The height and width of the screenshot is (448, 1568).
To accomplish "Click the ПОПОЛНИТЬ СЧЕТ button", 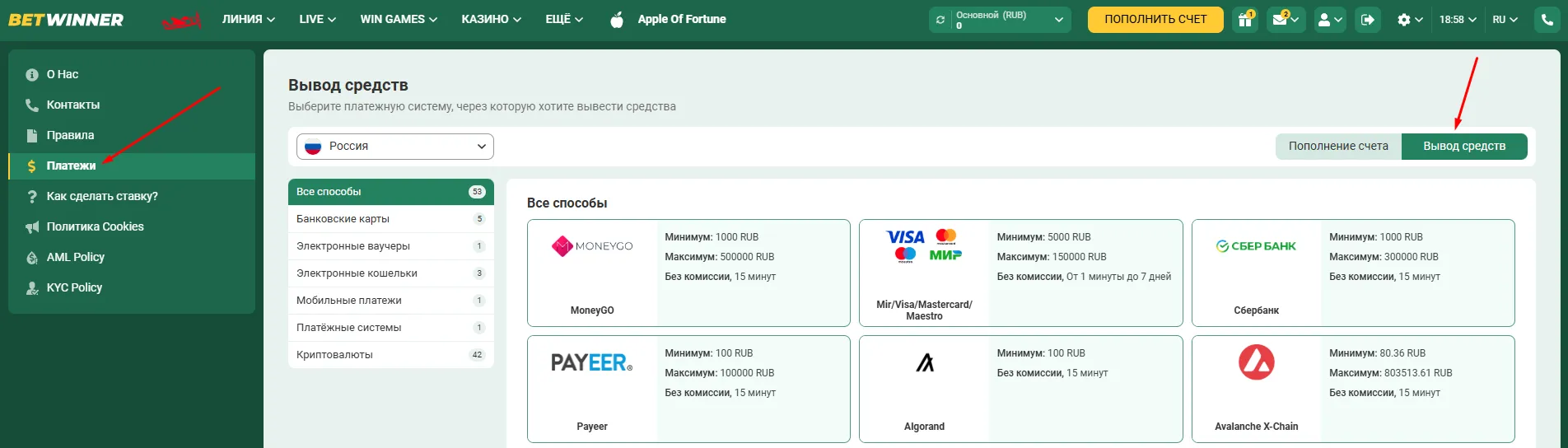I will [x=1155, y=20].
